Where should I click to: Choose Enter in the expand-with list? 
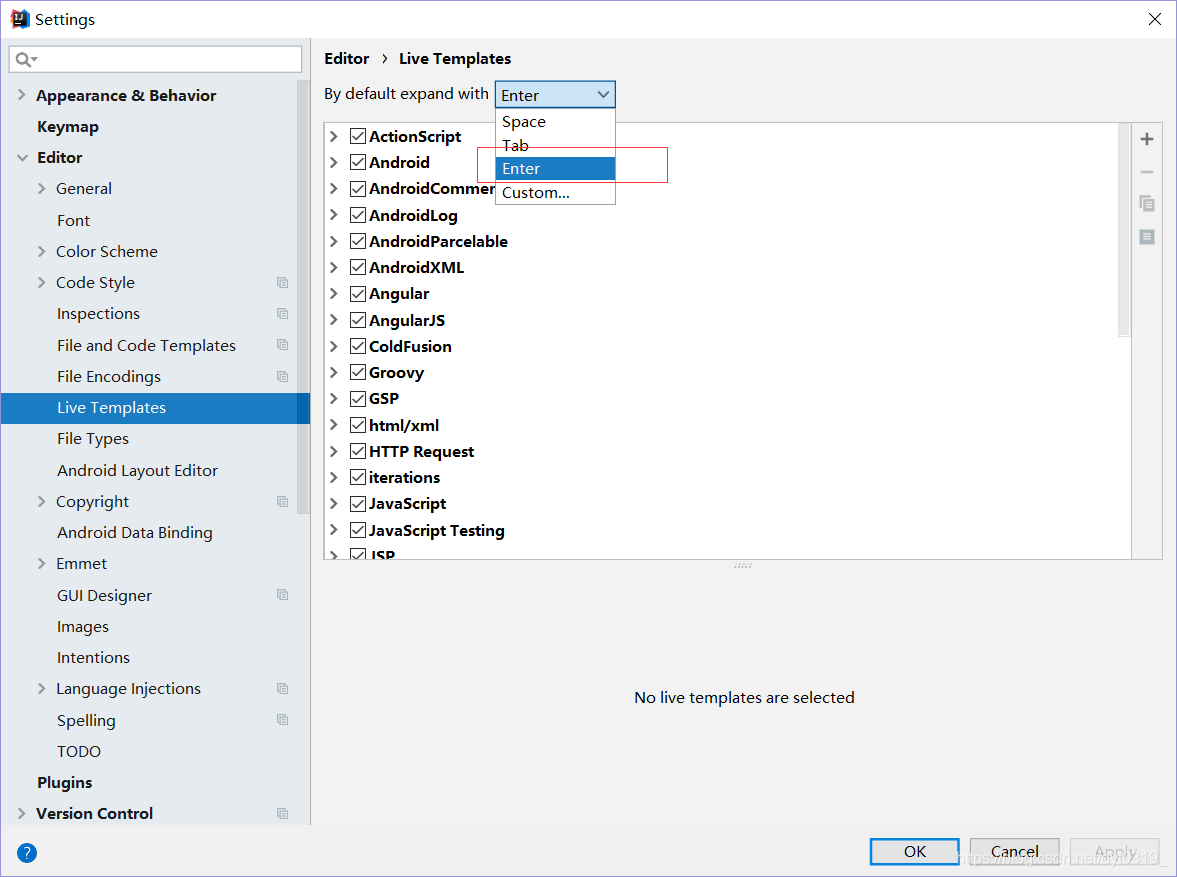pyautogui.click(x=555, y=169)
